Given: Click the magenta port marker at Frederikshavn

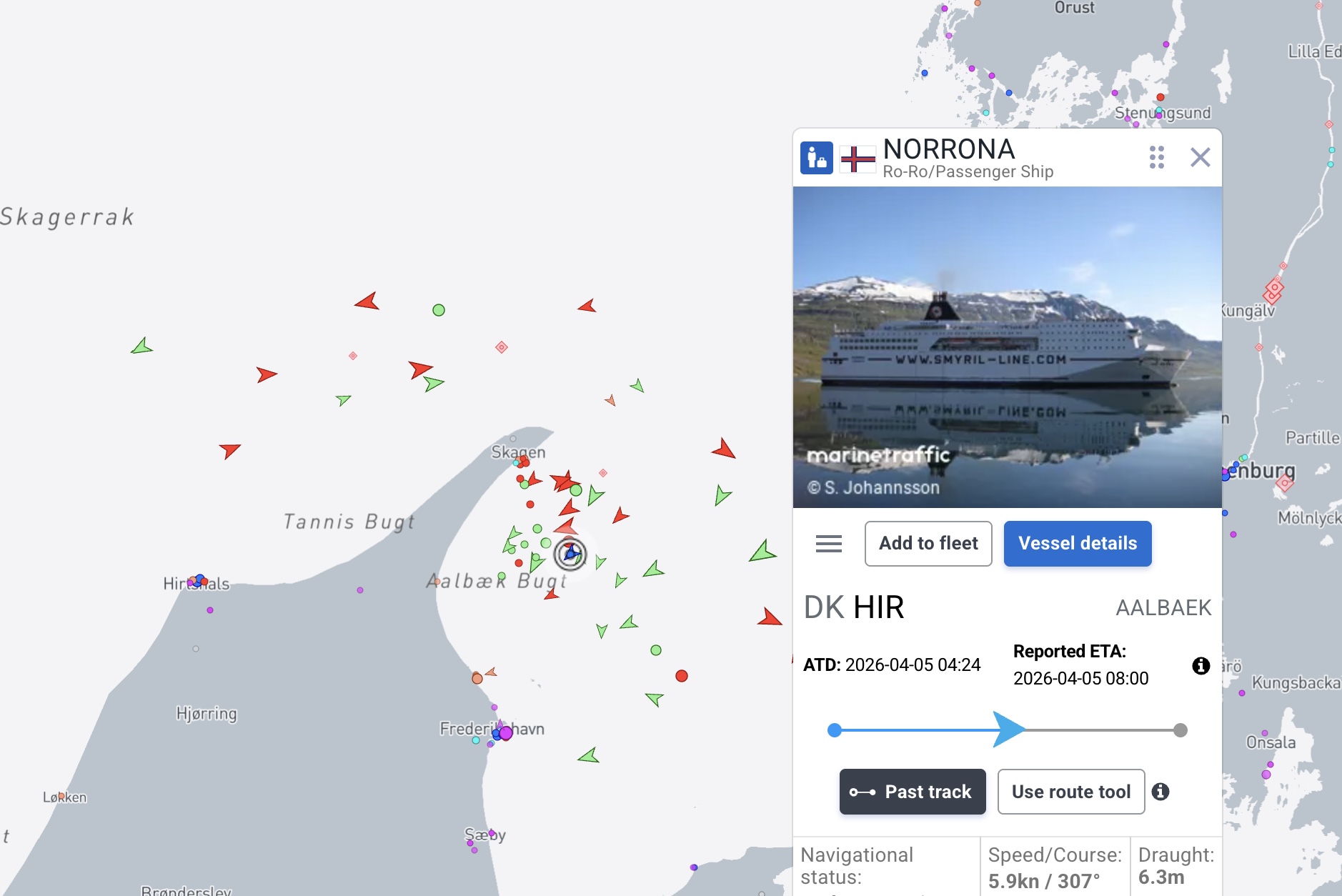Looking at the screenshot, I should (506, 733).
